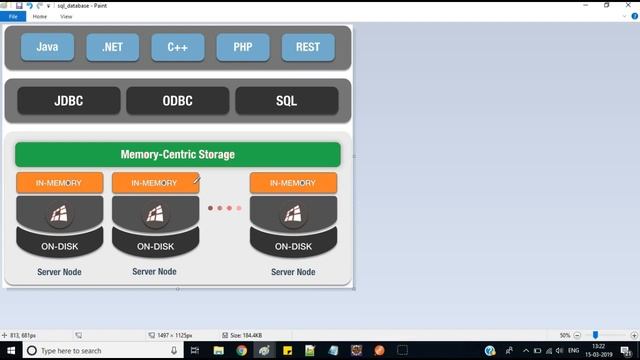This screenshot has height=360, width=640.
Task: Open the People icon in taskbar
Action: pyautogui.click(x=509, y=351)
